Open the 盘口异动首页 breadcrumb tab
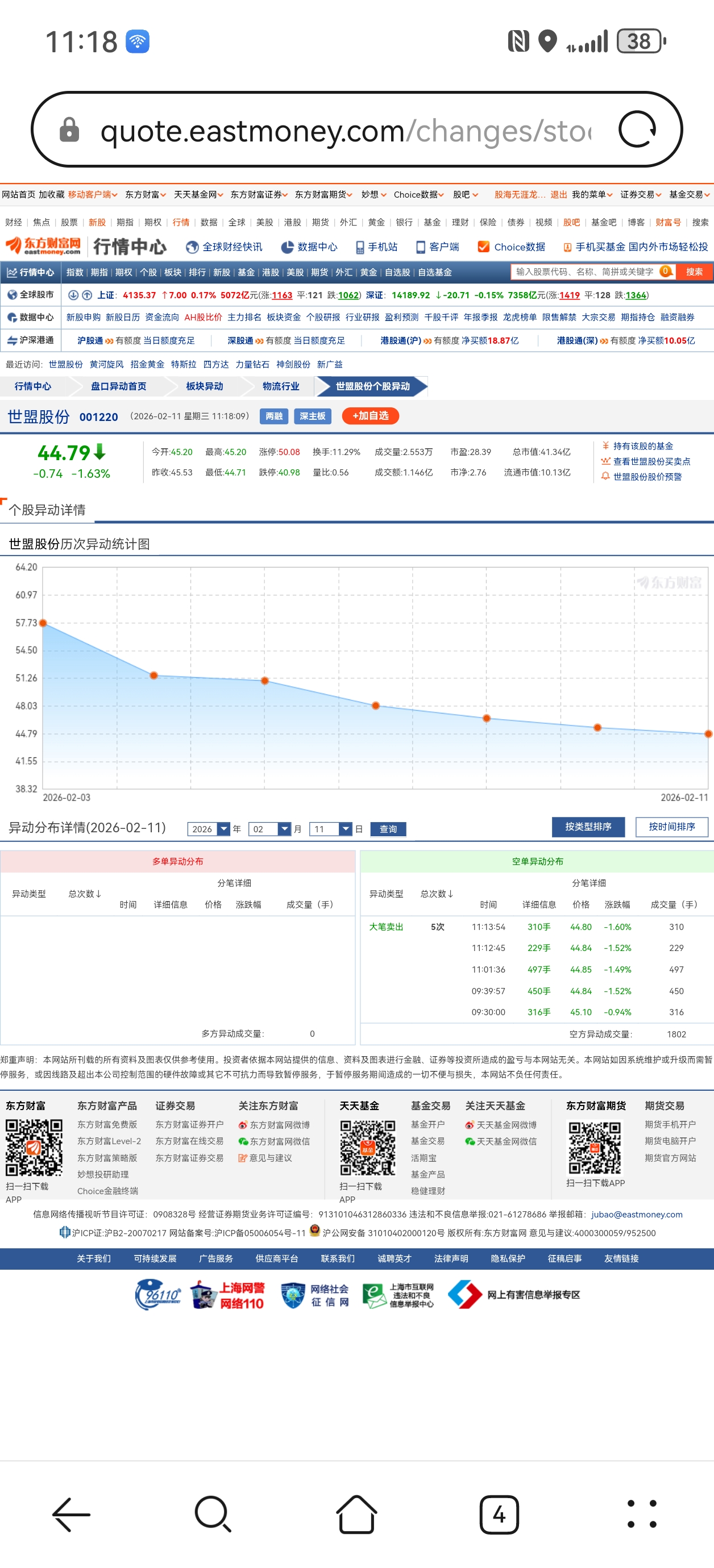Viewport: 714px width, 1568px height. pyautogui.click(x=119, y=386)
